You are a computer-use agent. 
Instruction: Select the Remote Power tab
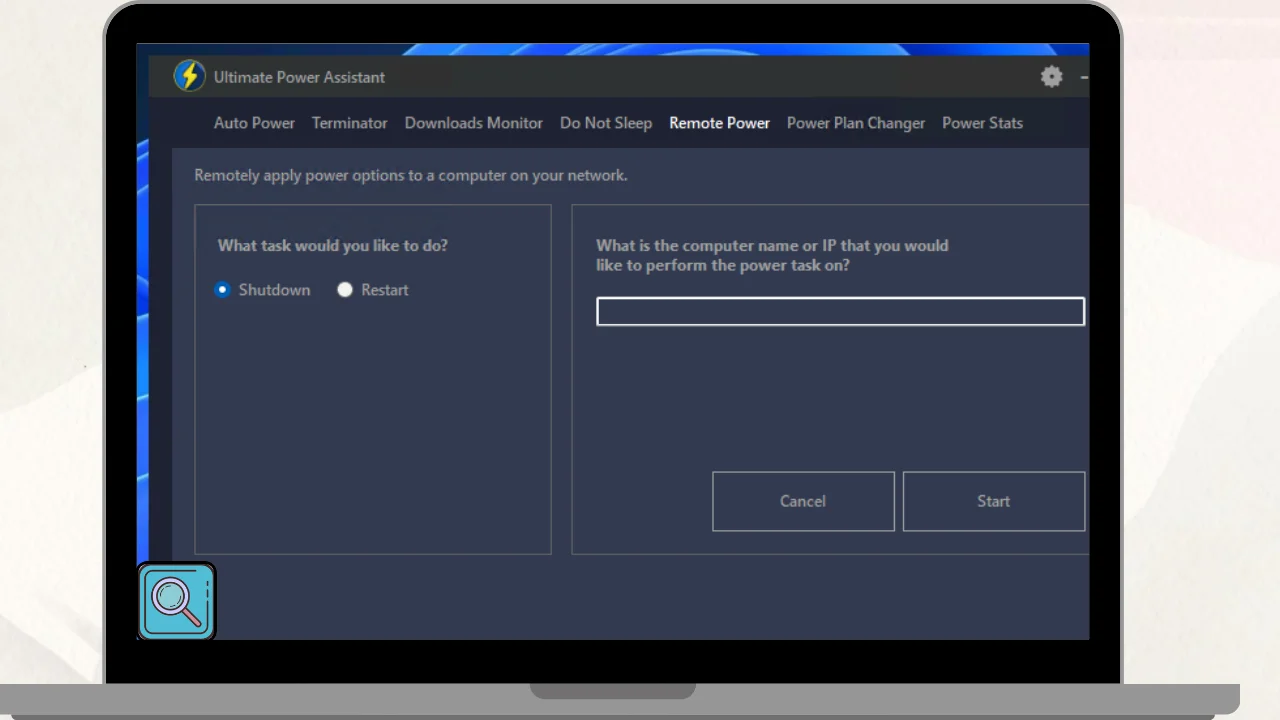coord(719,123)
